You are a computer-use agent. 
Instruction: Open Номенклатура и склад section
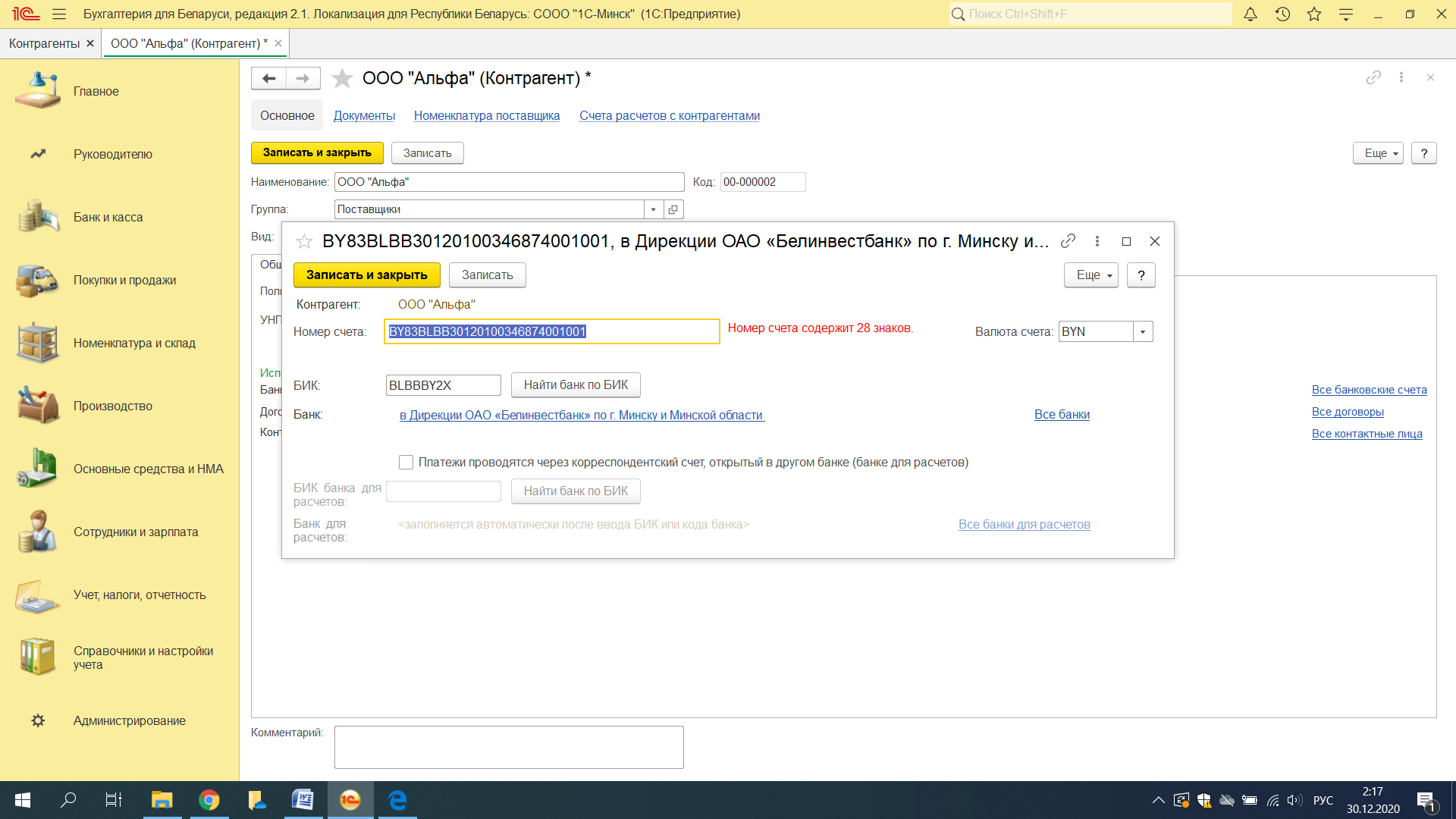134,343
